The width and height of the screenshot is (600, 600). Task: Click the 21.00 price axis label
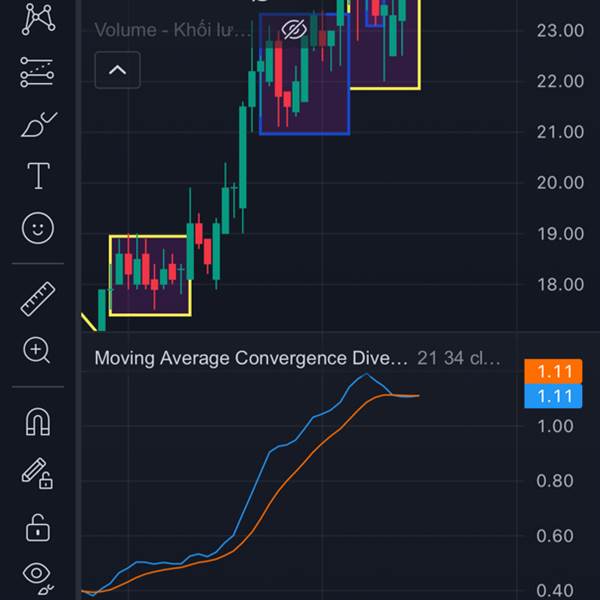pos(560,132)
